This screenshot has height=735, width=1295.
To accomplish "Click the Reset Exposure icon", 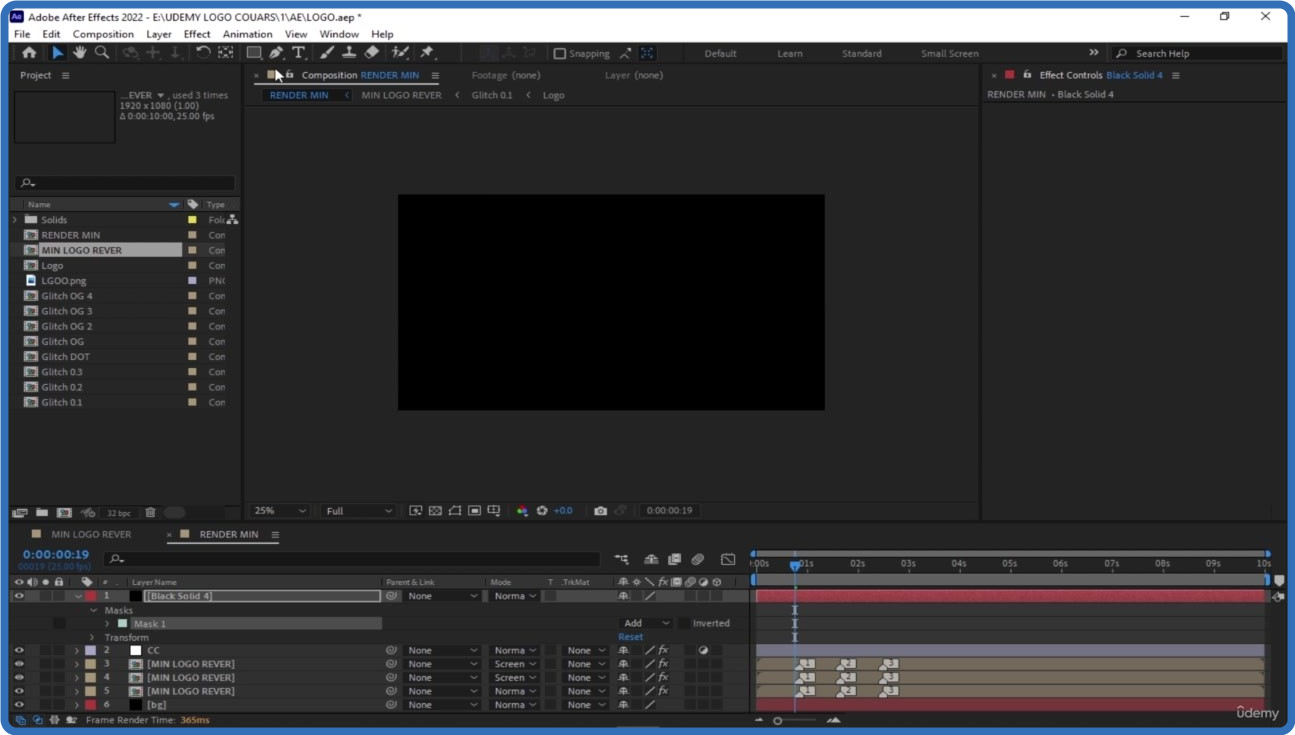I will 542,511.
